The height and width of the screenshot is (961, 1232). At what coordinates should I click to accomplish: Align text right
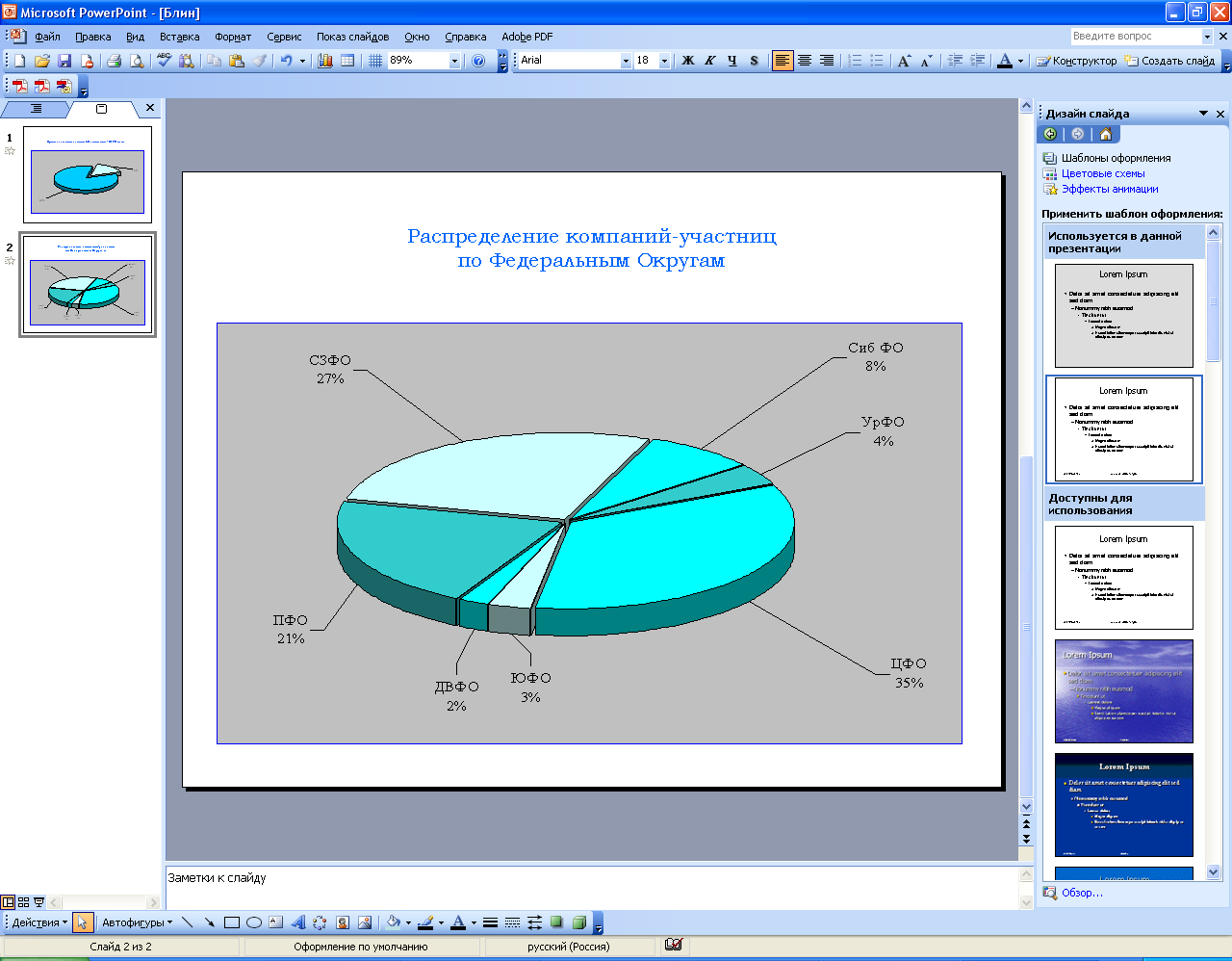pyautogui.click(x=827, y=61)
